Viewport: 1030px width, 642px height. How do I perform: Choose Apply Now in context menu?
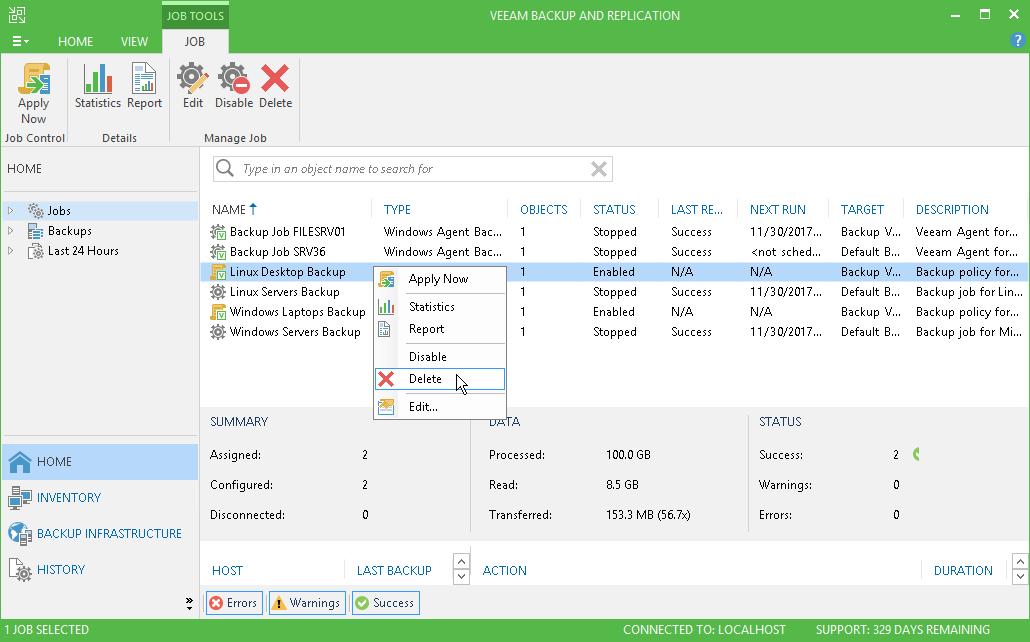coord(440,279)
